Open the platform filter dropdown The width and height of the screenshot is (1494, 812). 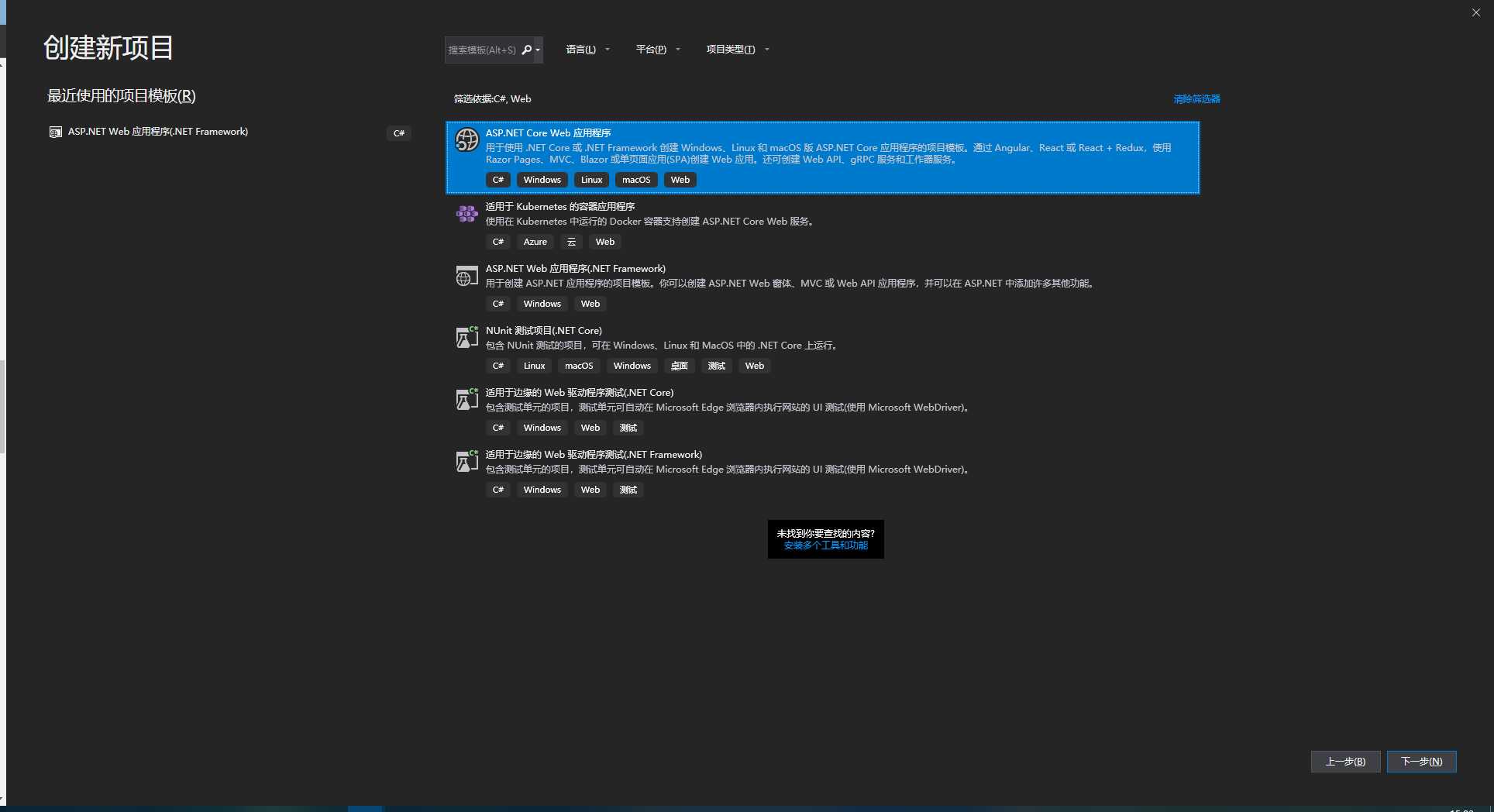click(657, 50)
